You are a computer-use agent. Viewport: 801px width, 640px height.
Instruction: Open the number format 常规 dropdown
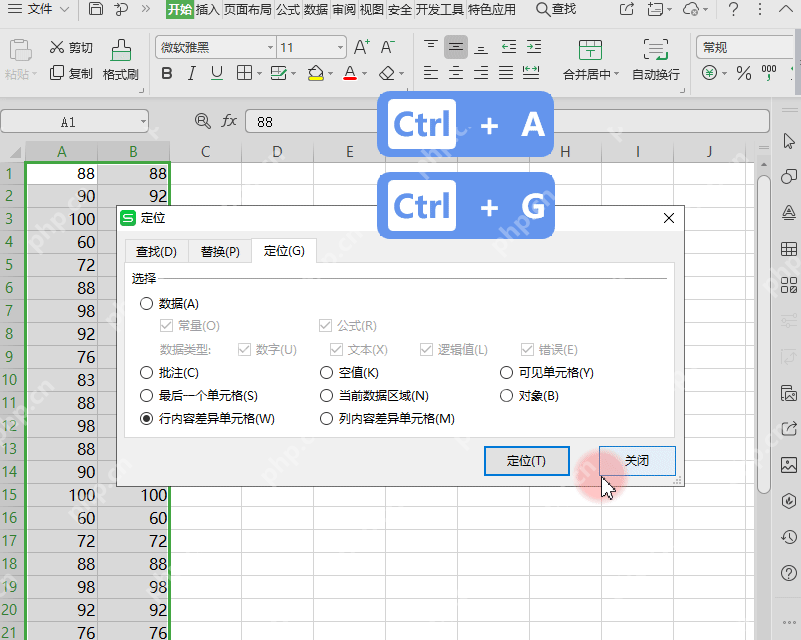[747, 48]
